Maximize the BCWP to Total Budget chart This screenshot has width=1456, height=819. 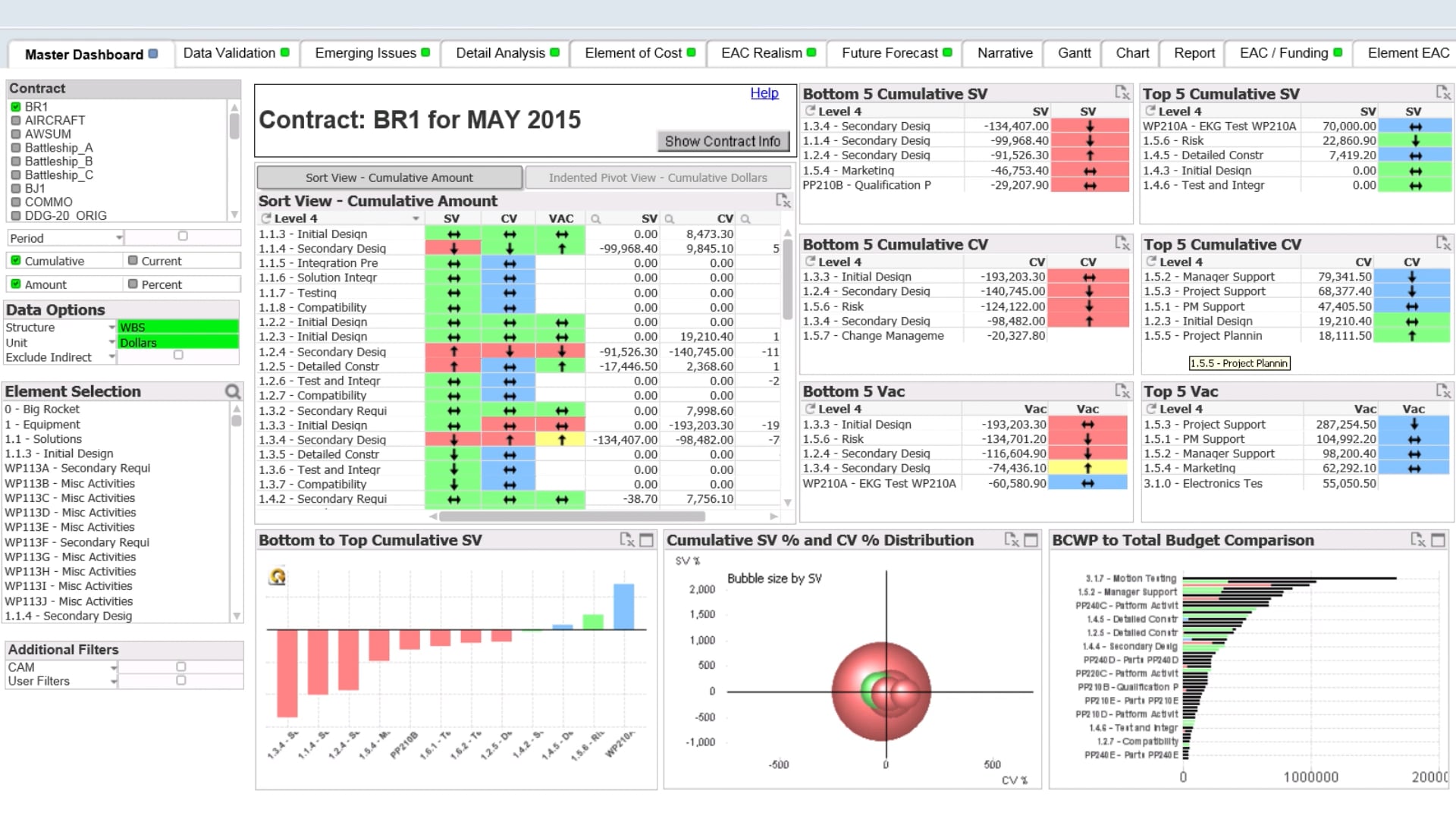point(1438,540)
